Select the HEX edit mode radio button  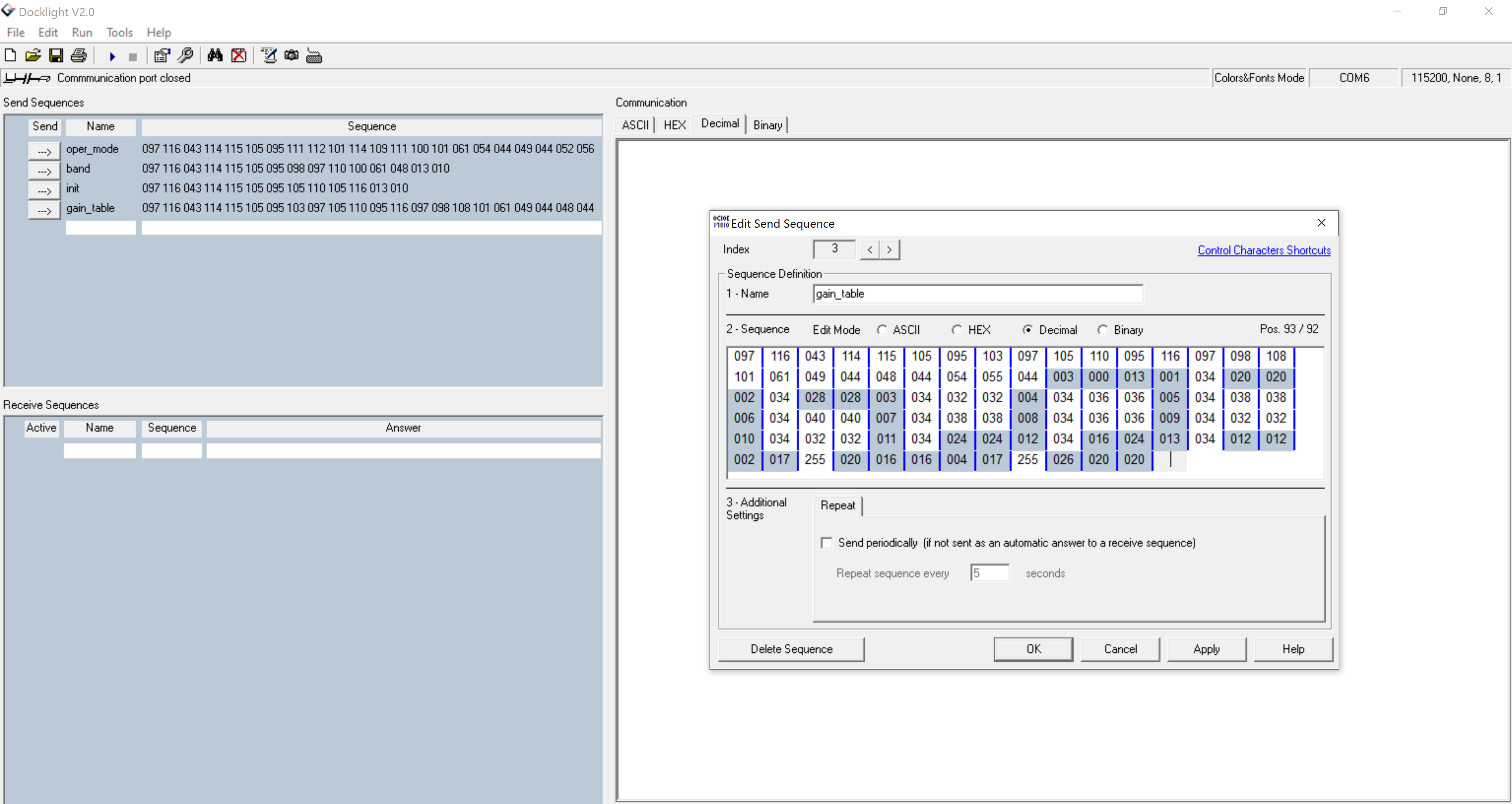point(957,330)
